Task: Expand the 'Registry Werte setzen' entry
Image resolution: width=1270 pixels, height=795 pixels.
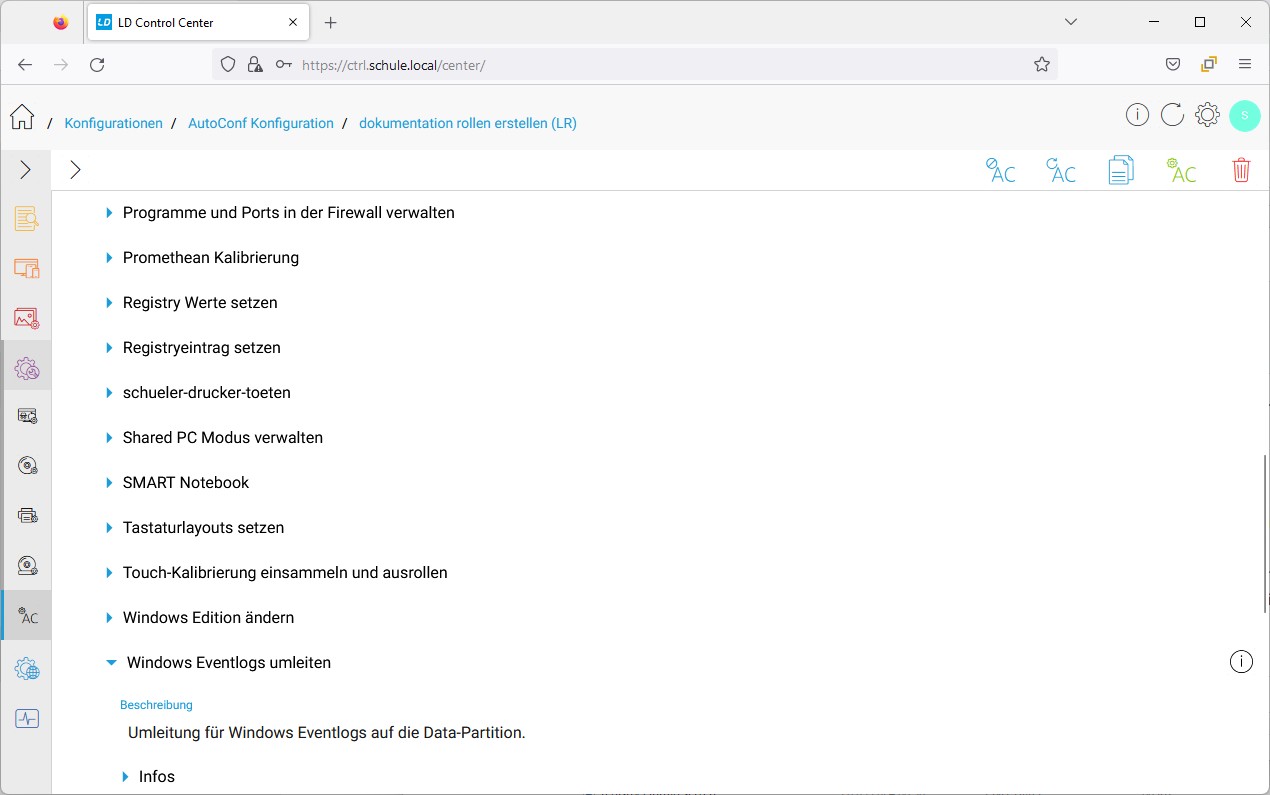Action: 109,302
